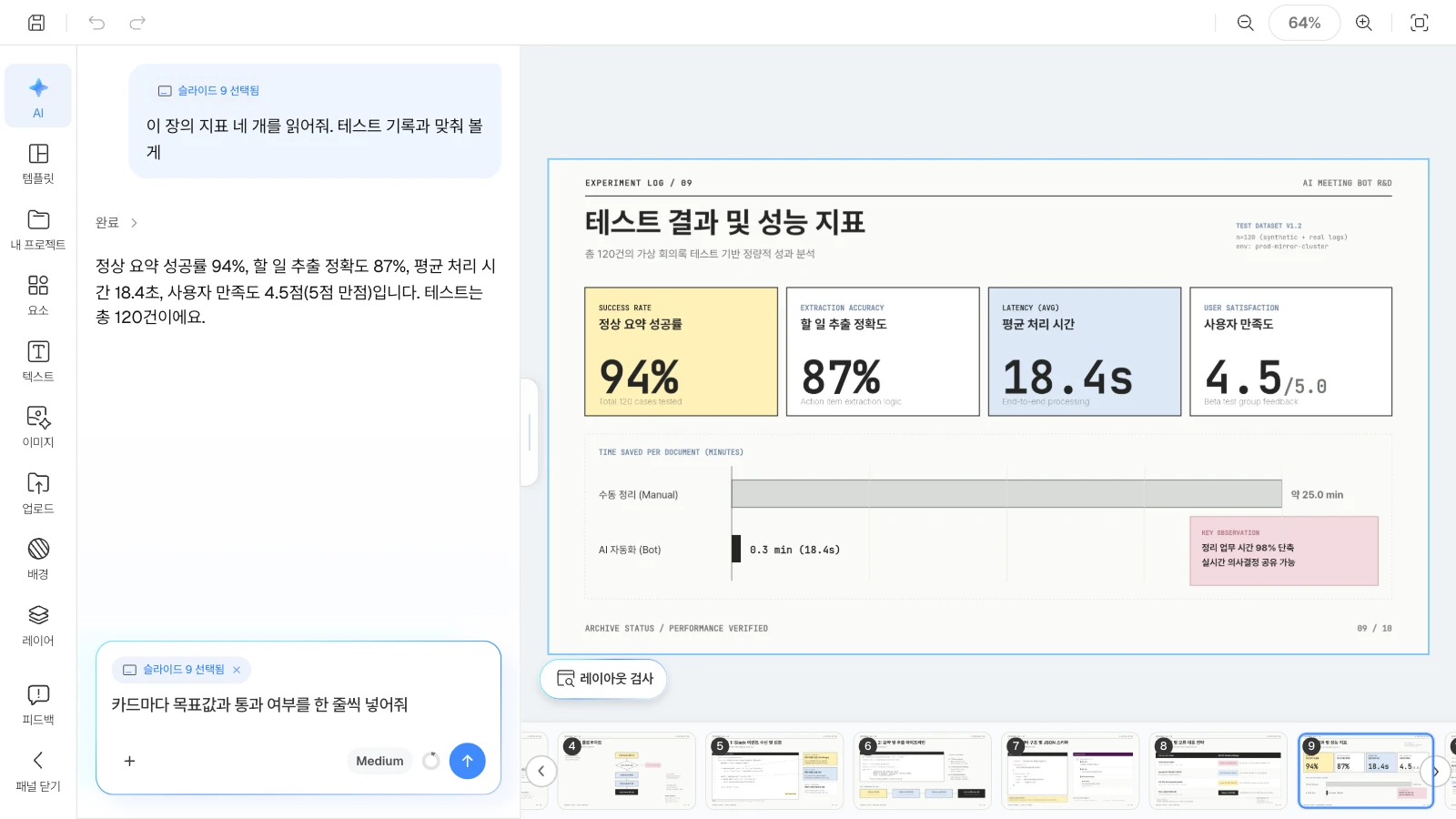
Task: Zoom in on the canvas
Action: (1364, 23)
